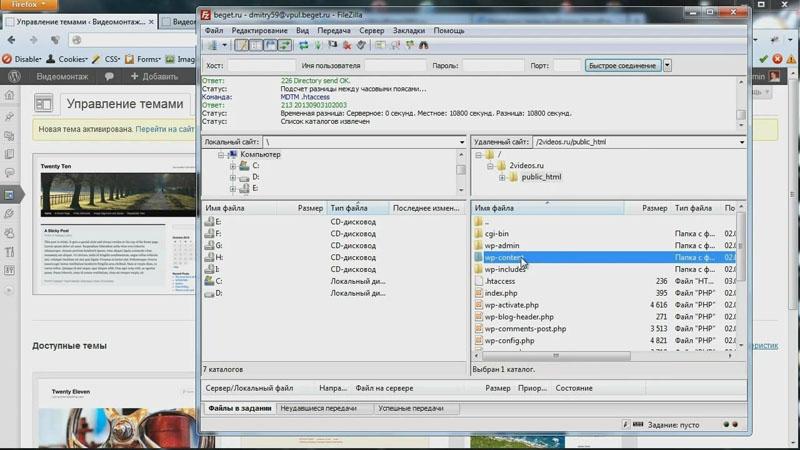Open the Редактирование menu
The width and height of the screenshot is (800, 450).
coord(259,31)
